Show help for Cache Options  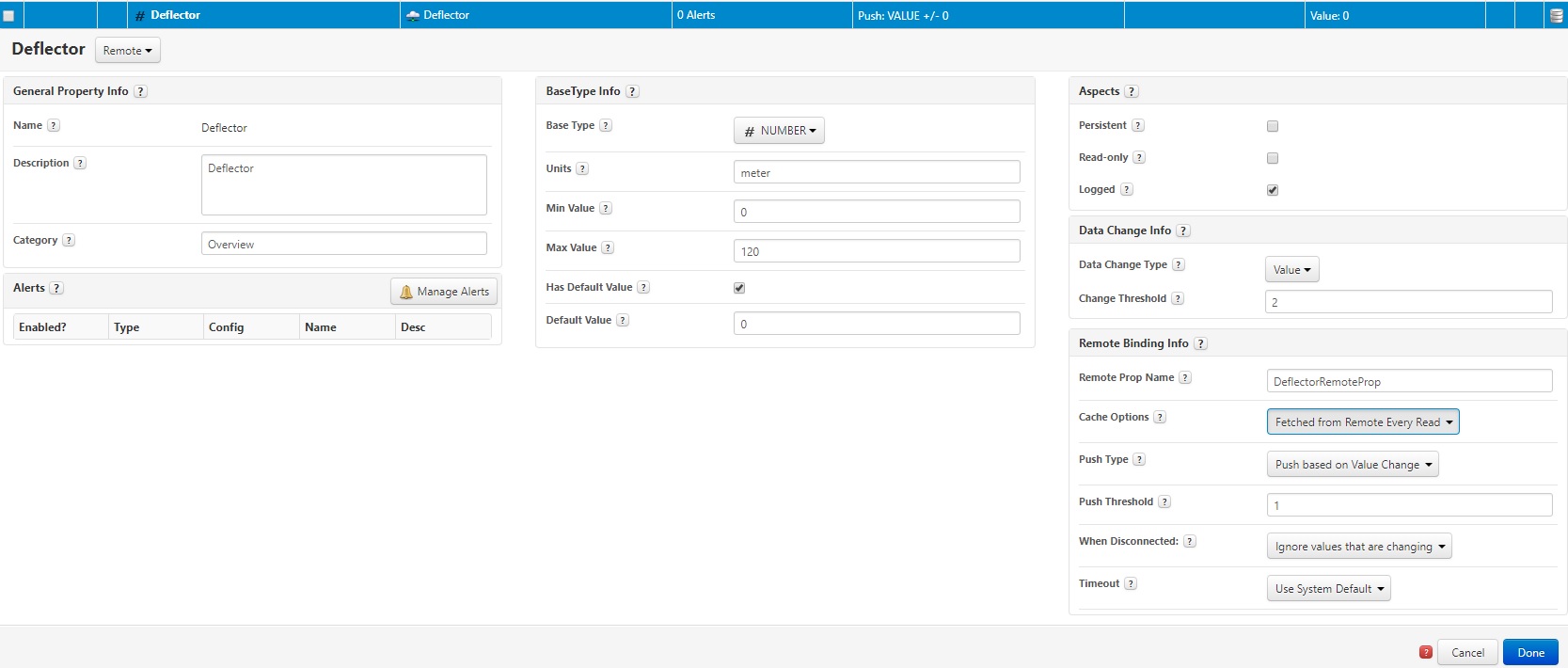(1160, 417)
